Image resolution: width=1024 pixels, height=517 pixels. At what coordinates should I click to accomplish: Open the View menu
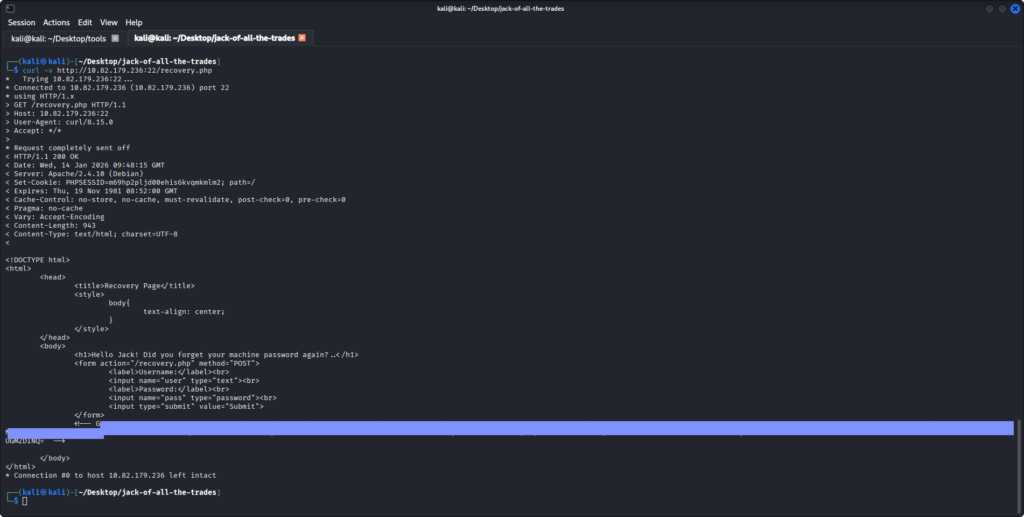point(109,22)
